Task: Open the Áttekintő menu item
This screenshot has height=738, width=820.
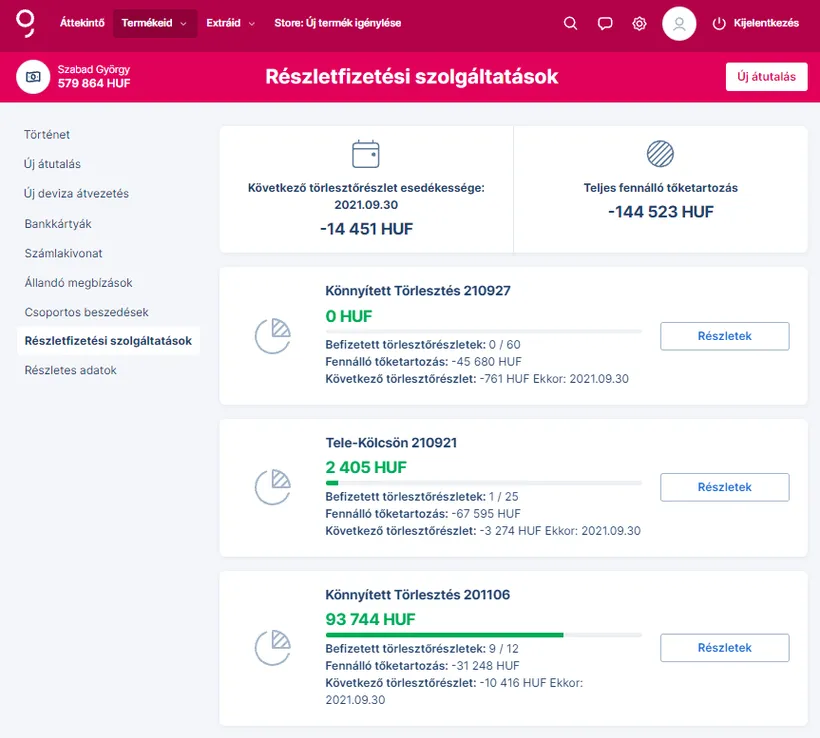Action: tap(82, 23)
